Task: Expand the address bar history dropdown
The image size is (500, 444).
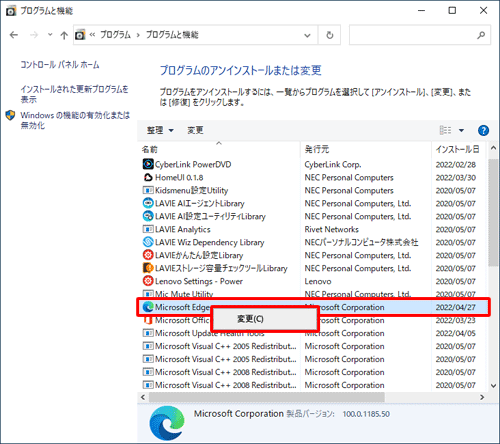Action: 307,35
